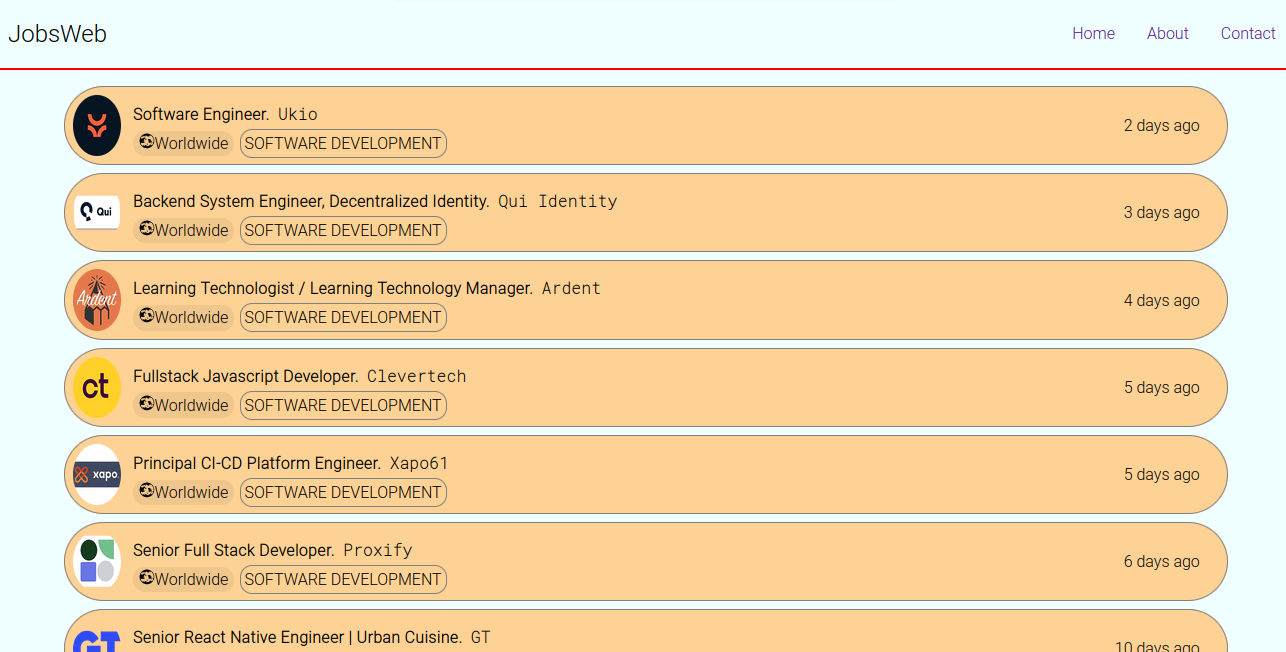Select SOFTWARE DEVELOPMENT tag on Ardent job
This screenshot has width=1286, height=652.
(343, 317)
